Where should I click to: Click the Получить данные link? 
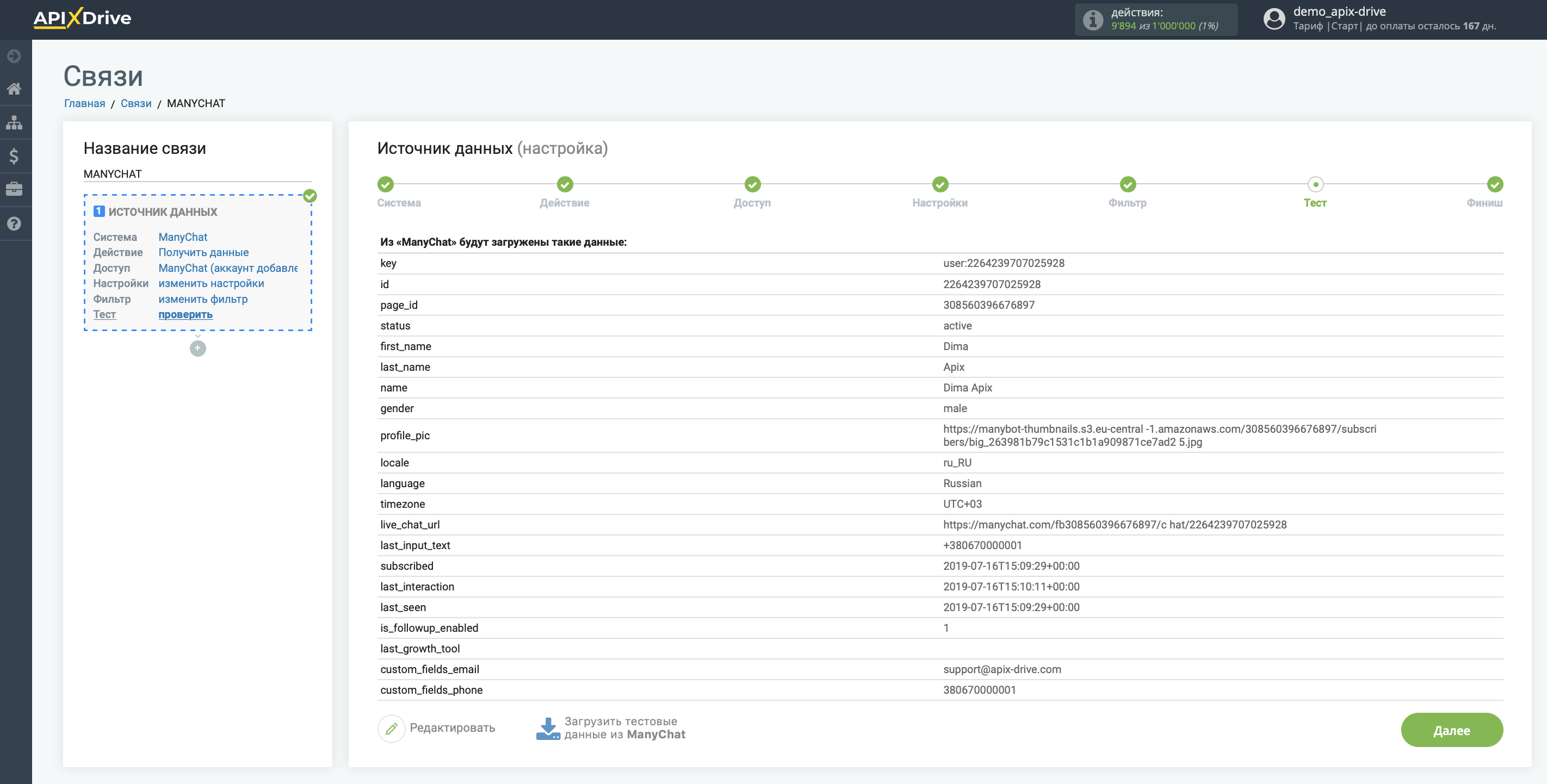pyautogui.click(x=203, y=252)
